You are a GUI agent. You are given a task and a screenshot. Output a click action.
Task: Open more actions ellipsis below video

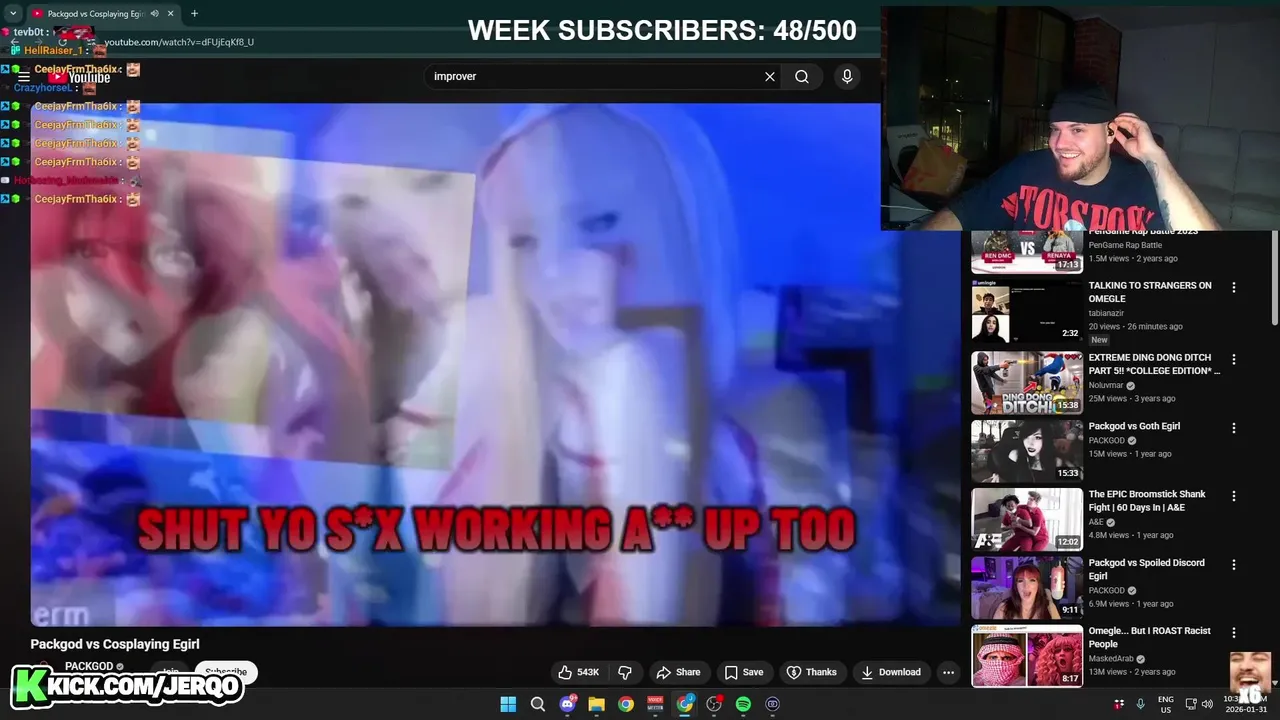tap(948, 672)
